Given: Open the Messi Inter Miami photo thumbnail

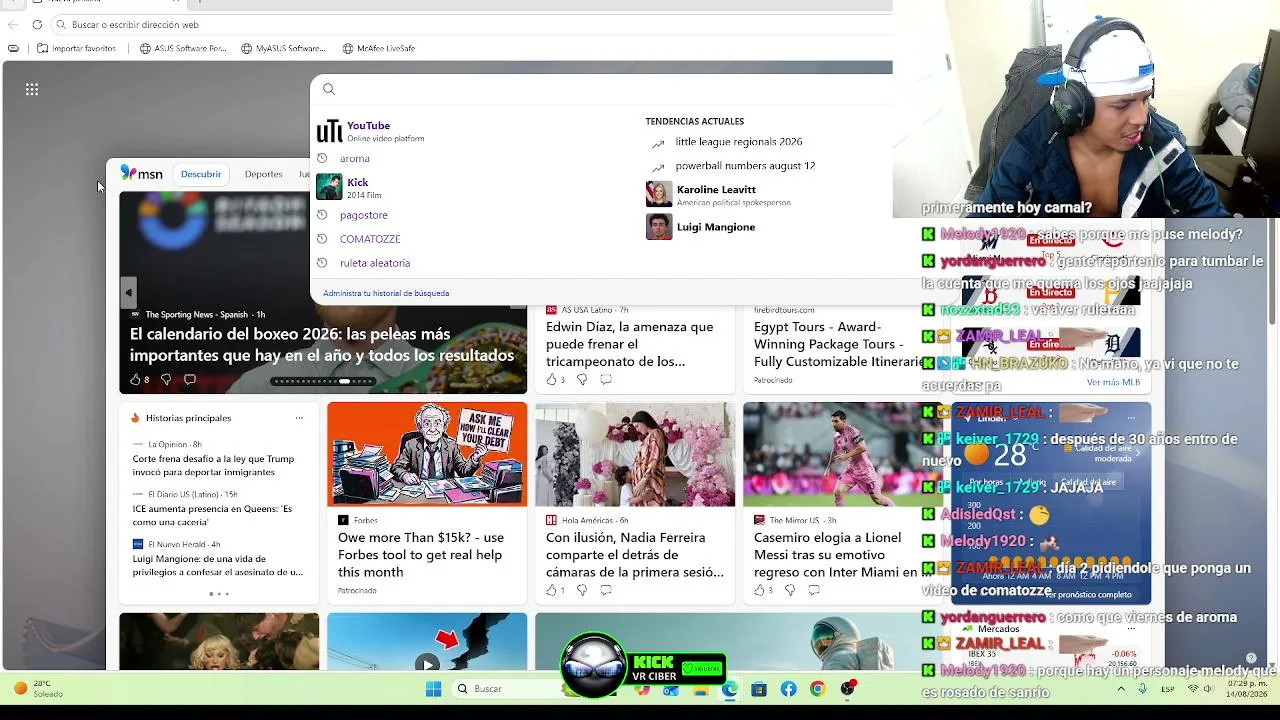Looking at the screenshot, I should 842,455.
